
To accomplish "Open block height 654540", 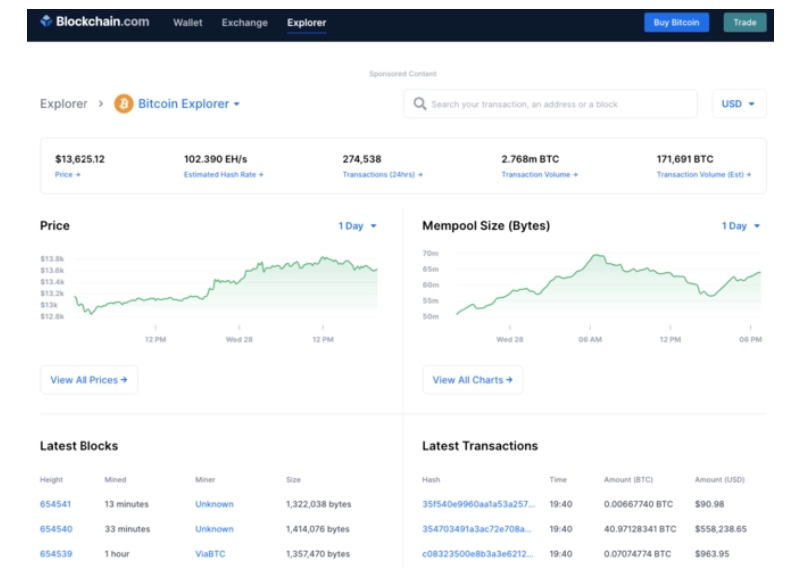I will click(x=56, y=529).
